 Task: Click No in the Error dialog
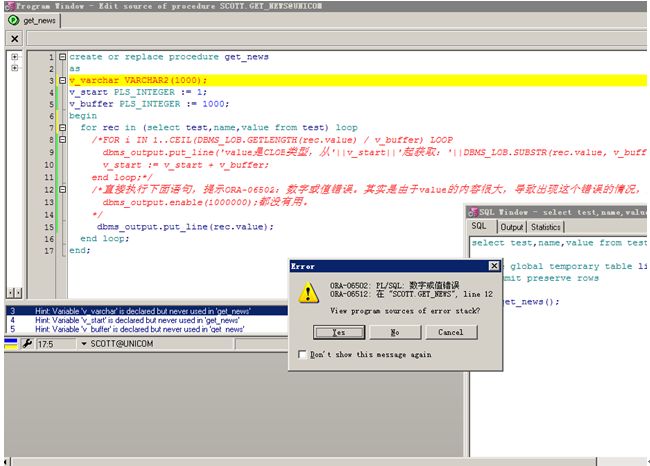[x=395, y=332]
